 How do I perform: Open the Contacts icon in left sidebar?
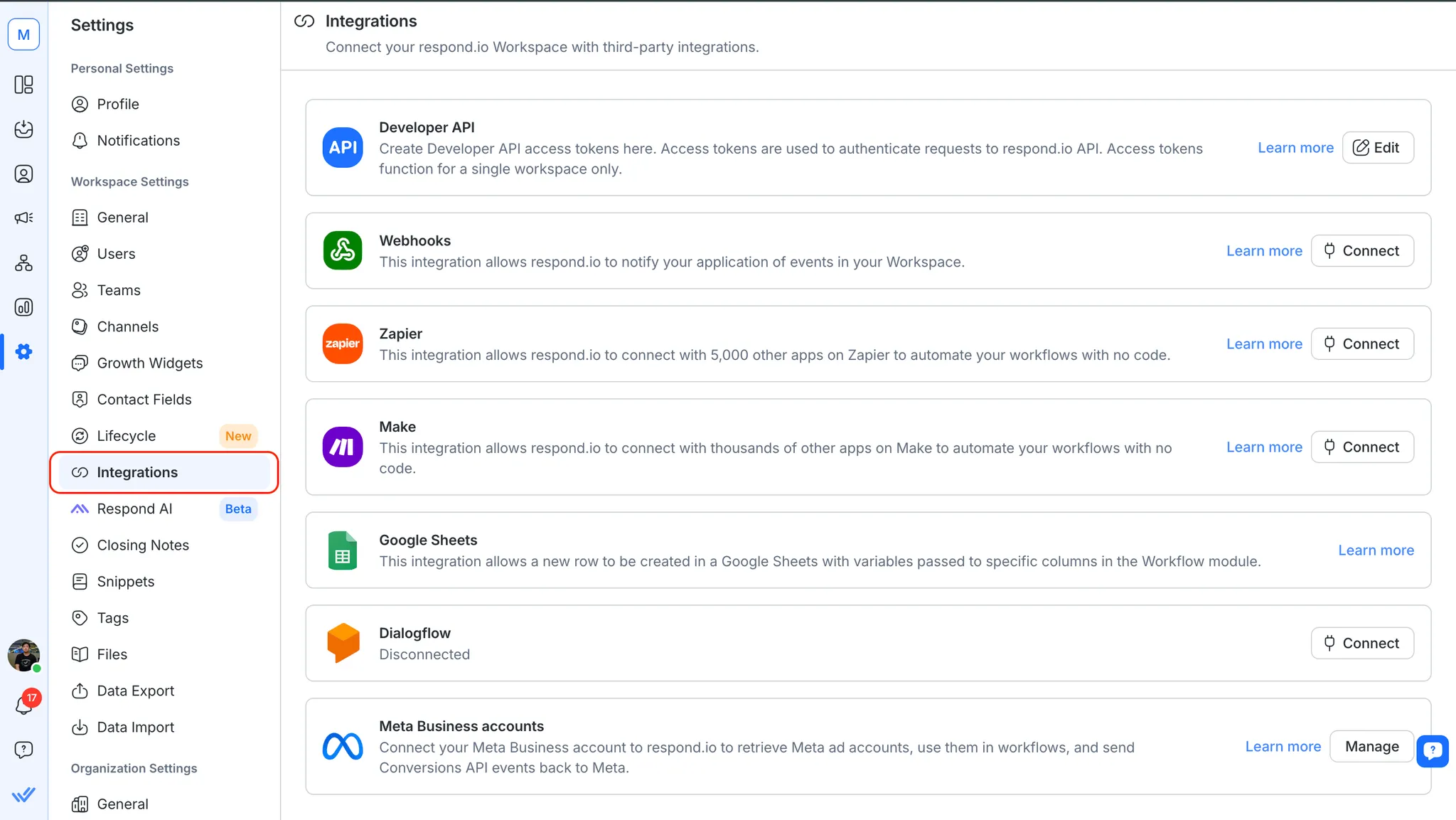[23, 174]
